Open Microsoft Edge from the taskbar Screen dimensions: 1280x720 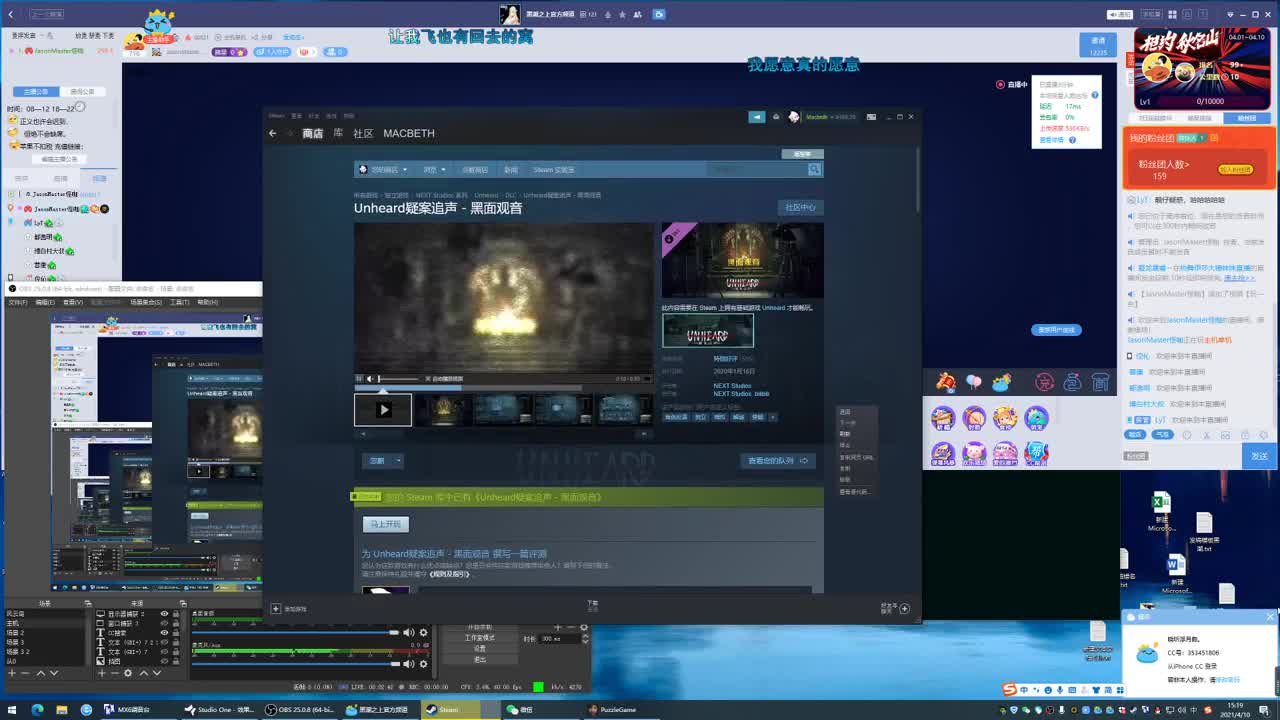[x=37, y=710]
